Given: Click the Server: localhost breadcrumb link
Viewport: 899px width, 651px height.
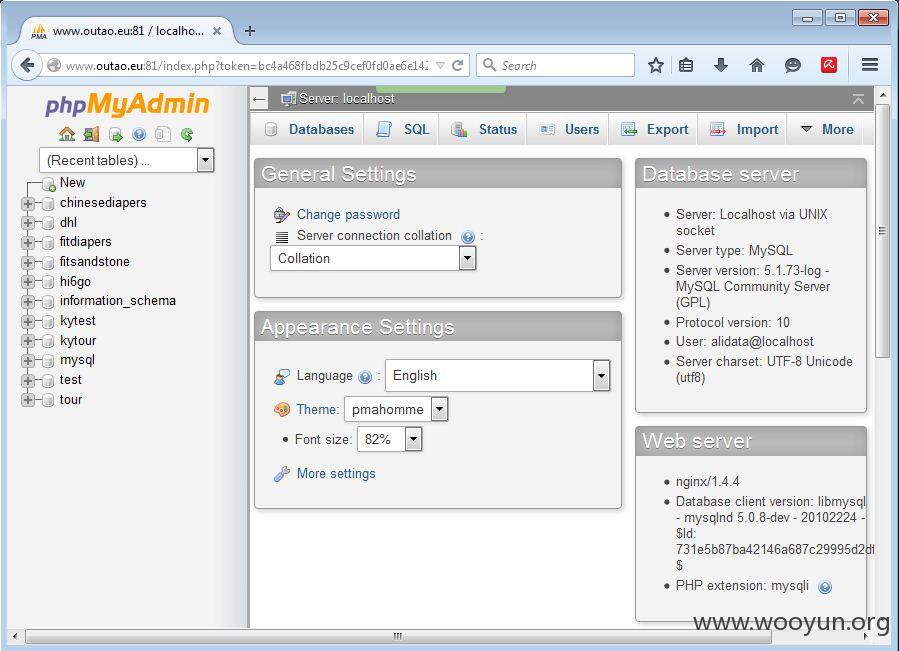Looking at the screenshot, I should click(x=347, y=99).
